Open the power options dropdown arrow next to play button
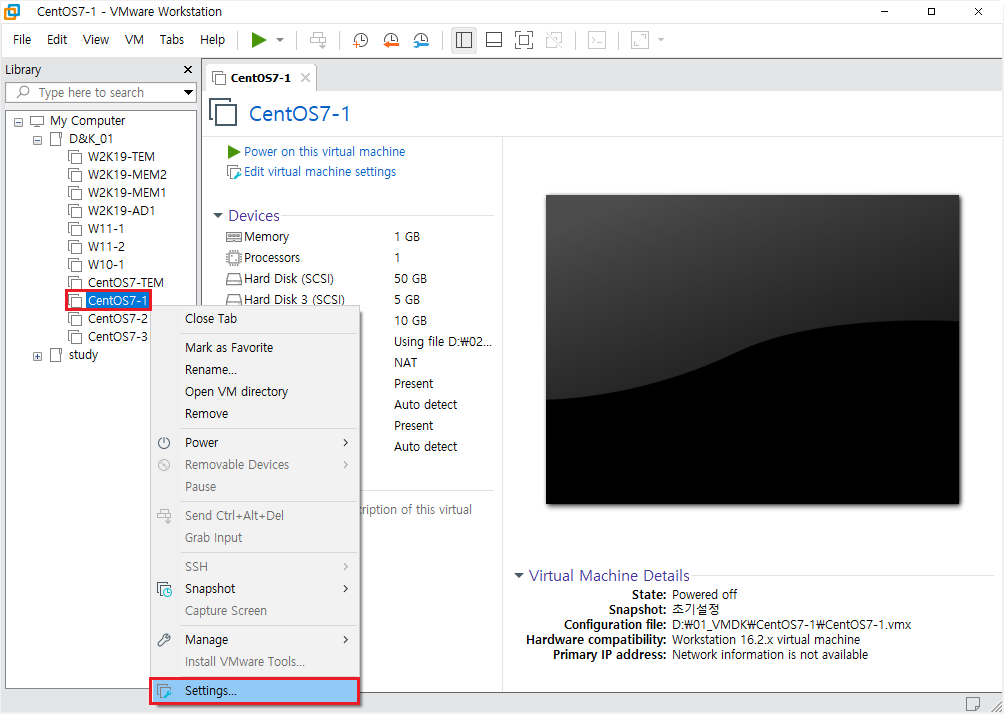The image size is (1004, 714). coord(280,40)
